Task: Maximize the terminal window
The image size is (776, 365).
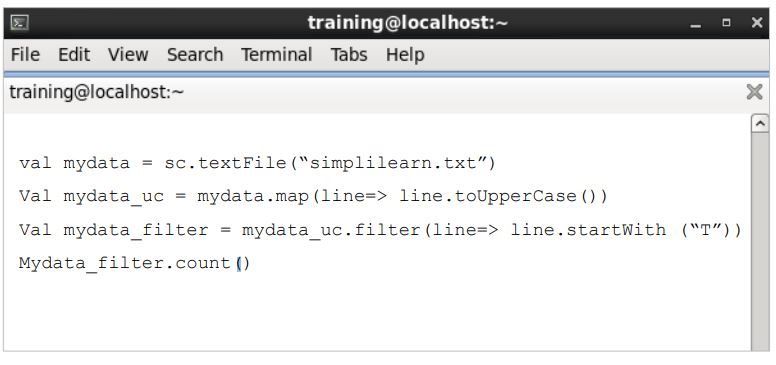Action: [x=726, y=23]
